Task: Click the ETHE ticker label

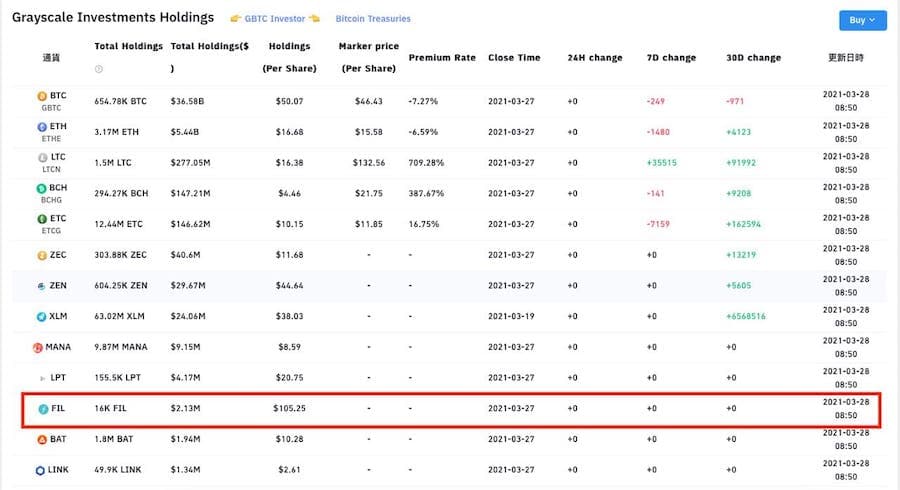Action: pos(51,139)
